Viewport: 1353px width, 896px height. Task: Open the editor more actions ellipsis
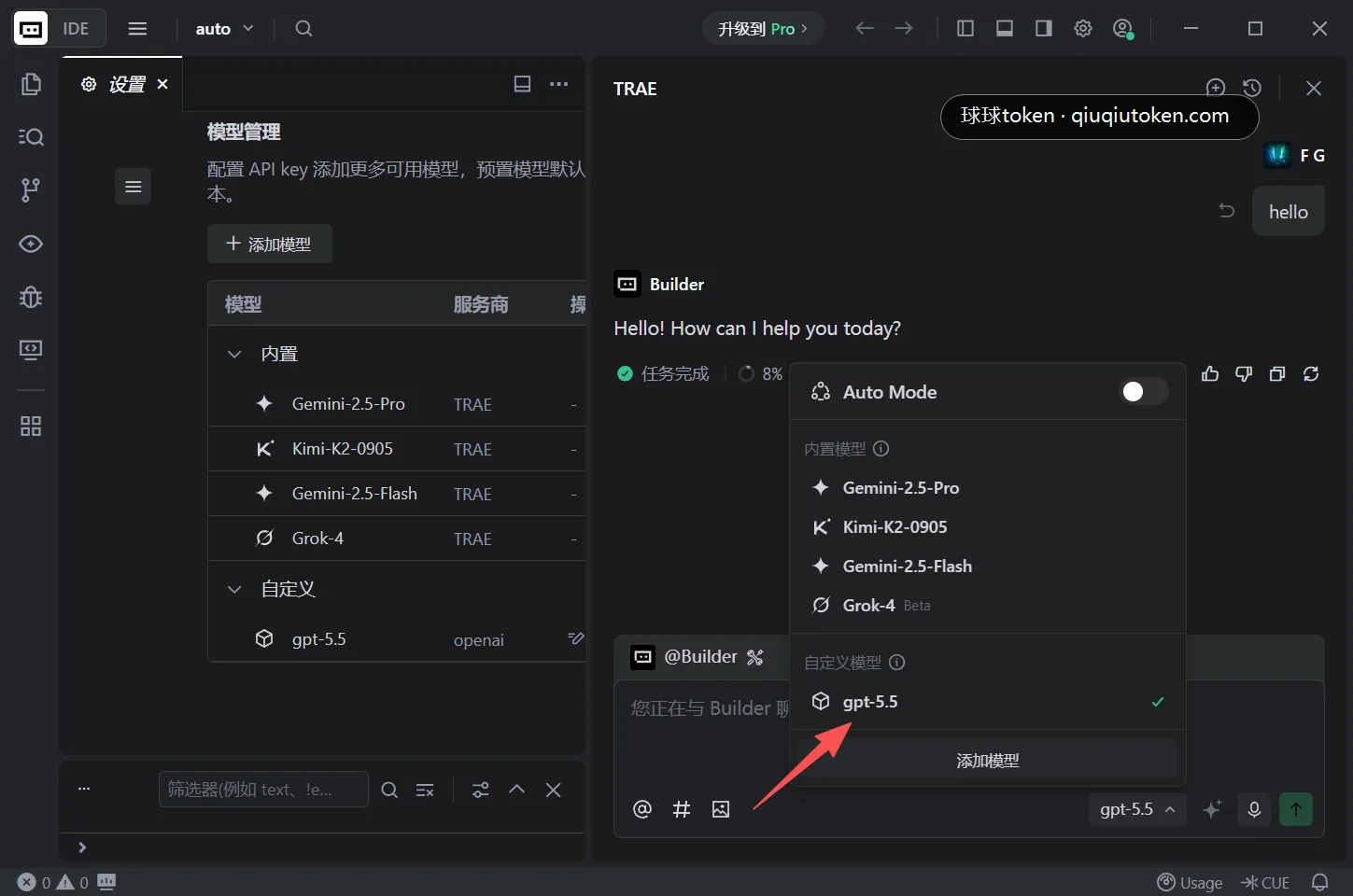(559, 84)
